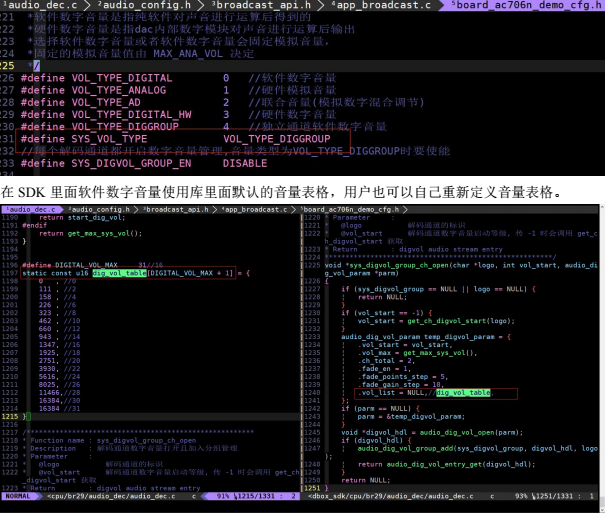This screenshot has width=605, height=513.
Task: Click the '#define SYS_DIGVOL_GROUP_EN' line
Action: click(x=144, y=163)
